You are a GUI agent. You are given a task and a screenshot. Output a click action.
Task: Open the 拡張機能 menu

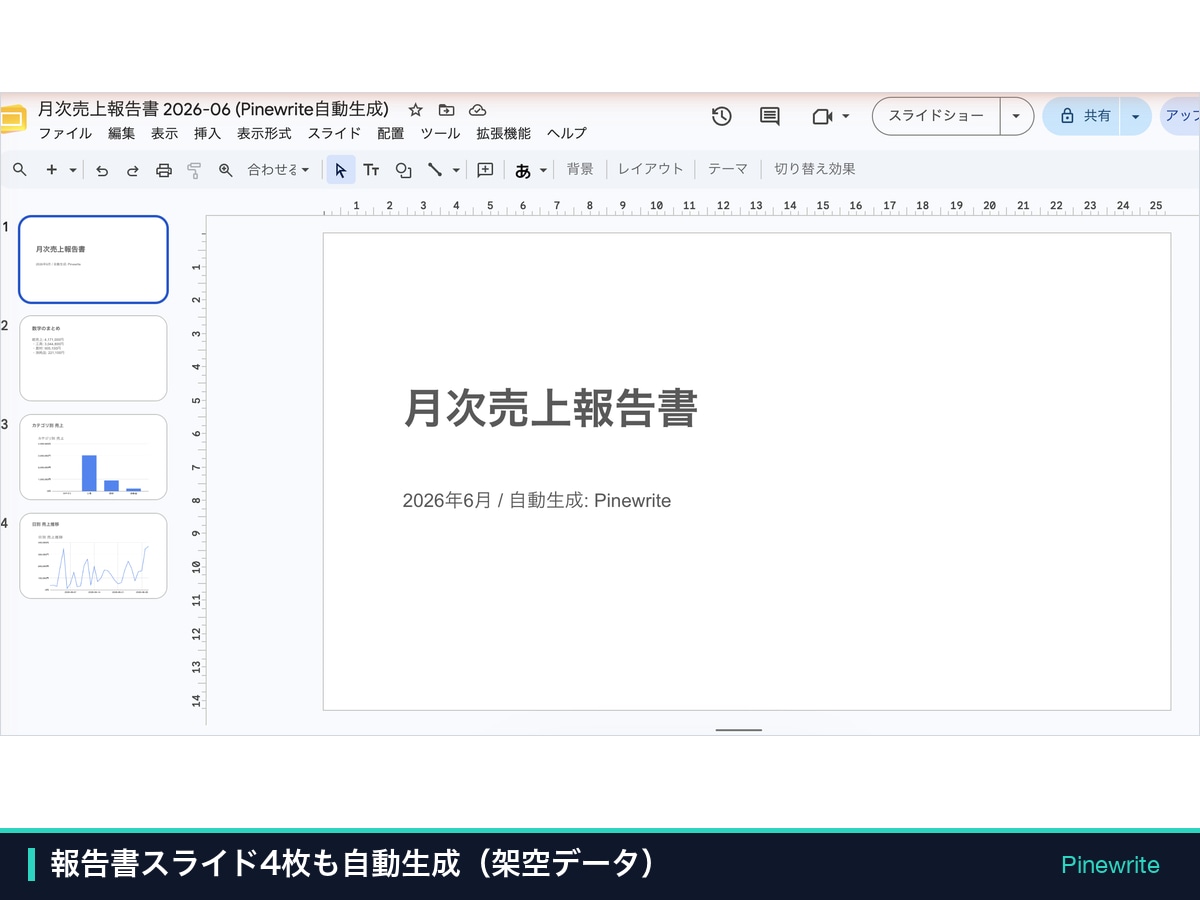503,134
